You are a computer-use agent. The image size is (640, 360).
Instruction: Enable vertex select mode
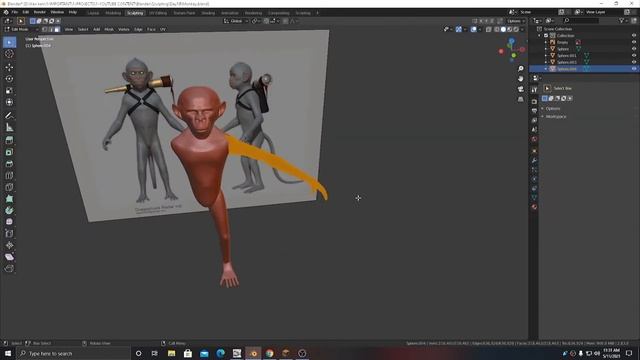pyautogui.click(x=44, y=29)
